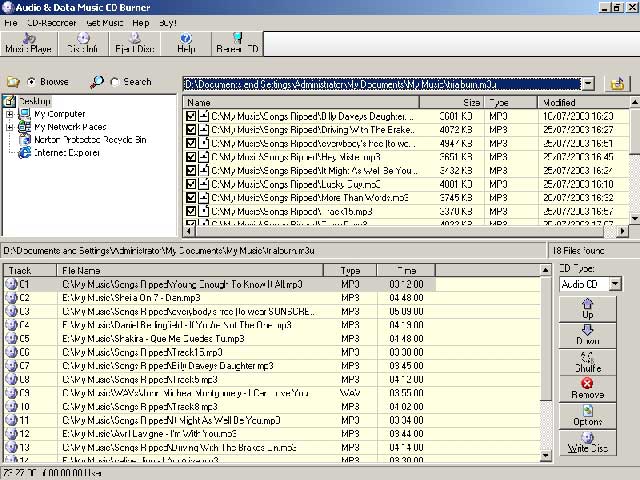640x480 pixels.
Task: Click the Time column header
Action: click(406, 270)
